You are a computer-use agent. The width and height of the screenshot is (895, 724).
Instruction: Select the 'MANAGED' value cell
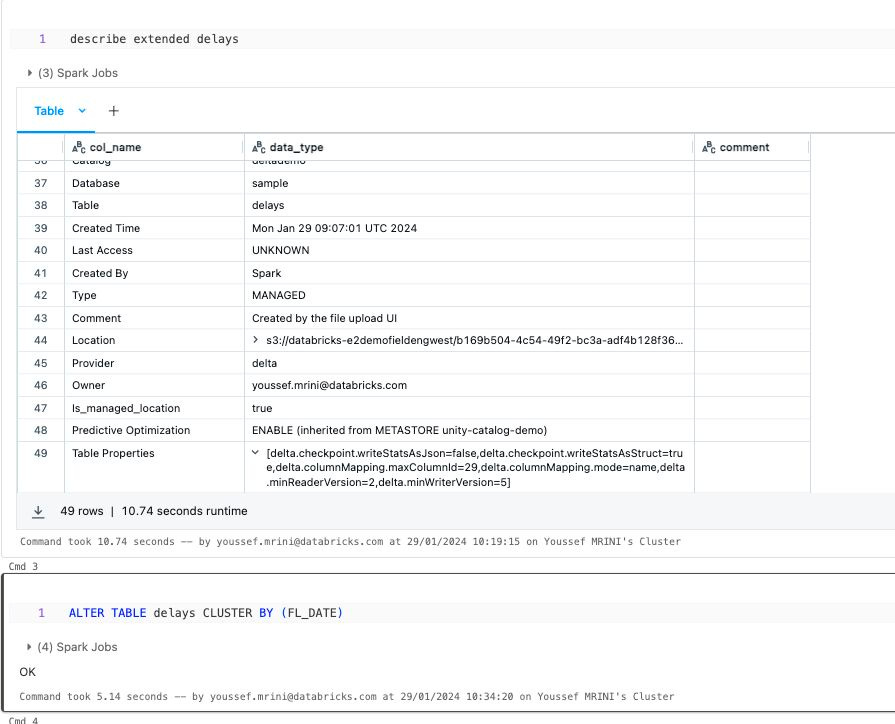pos(469,295)
